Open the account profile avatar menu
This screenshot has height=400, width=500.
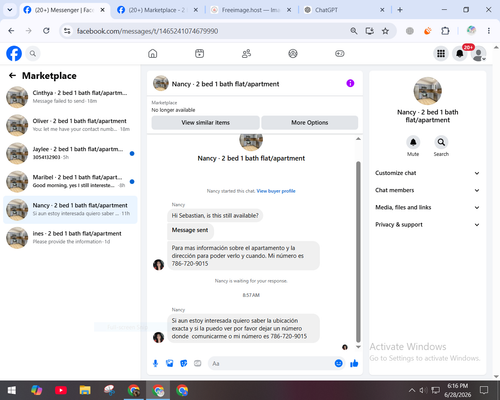click(x=479, y=54)
